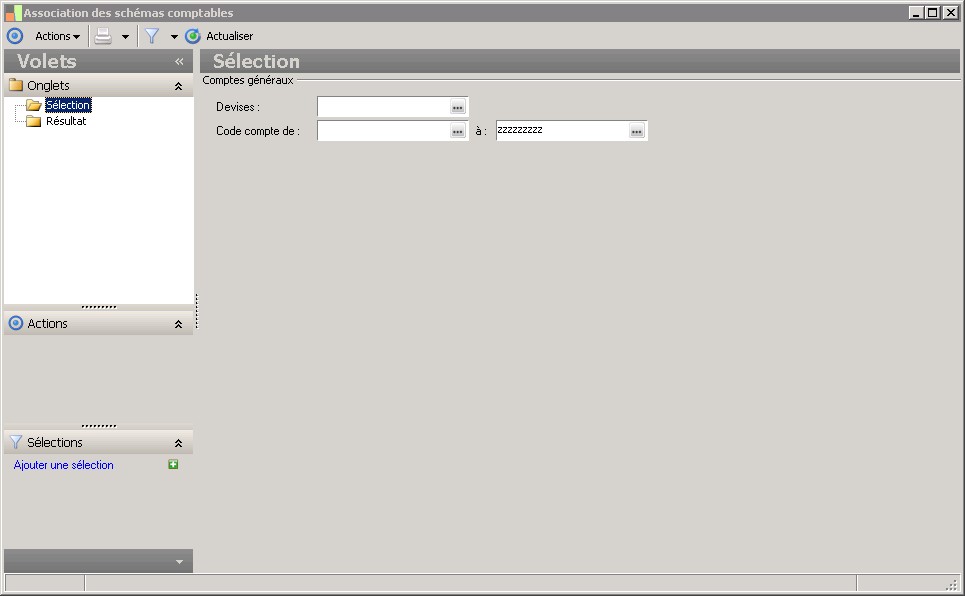Click the green plus add selection icon
The image size is (965, 596).
(173, 464)
